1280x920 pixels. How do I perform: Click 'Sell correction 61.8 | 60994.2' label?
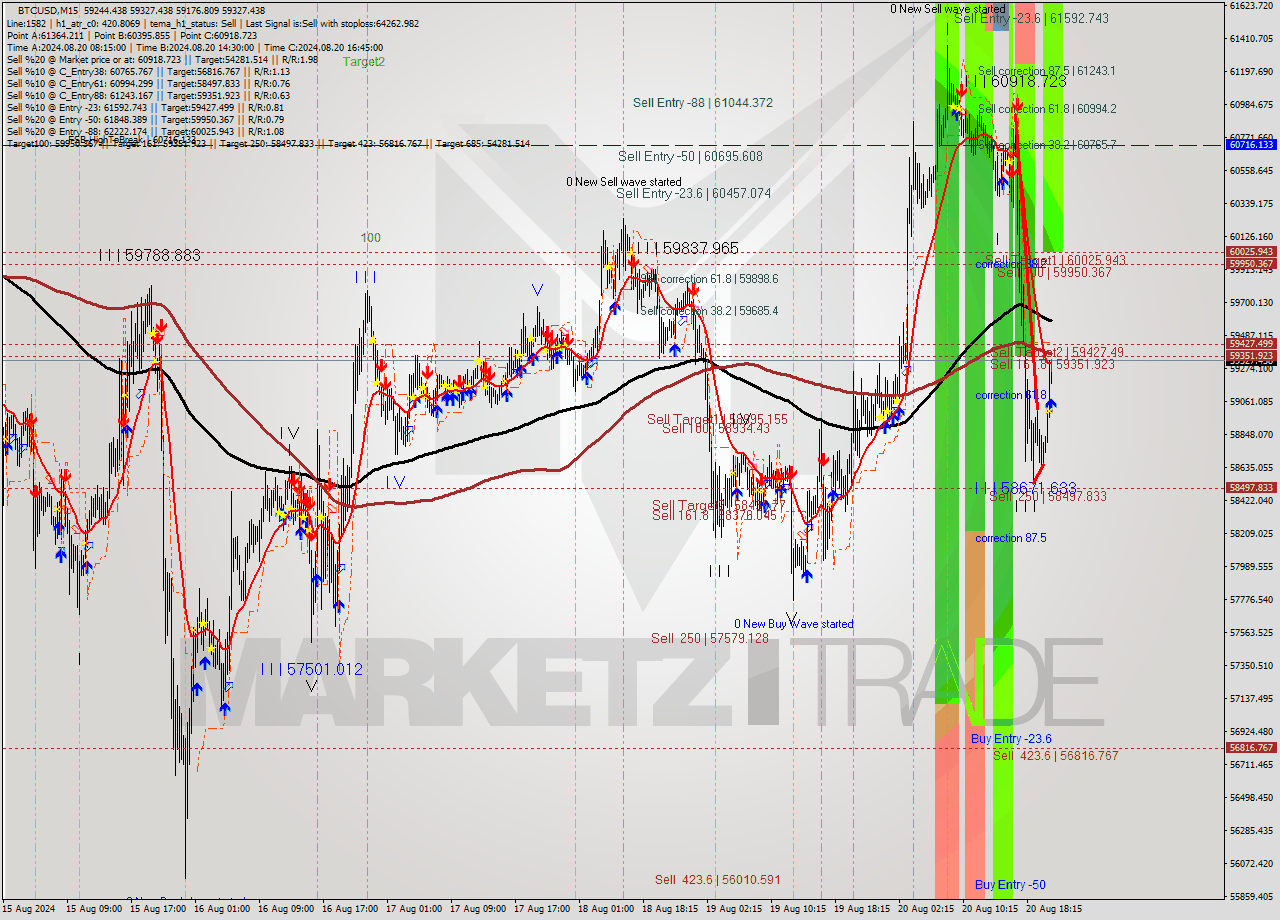point(1047,109)
